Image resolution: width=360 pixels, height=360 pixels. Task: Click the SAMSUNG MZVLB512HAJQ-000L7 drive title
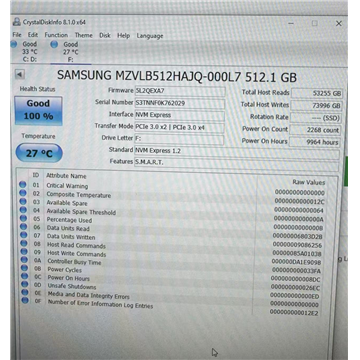point(177,76)
